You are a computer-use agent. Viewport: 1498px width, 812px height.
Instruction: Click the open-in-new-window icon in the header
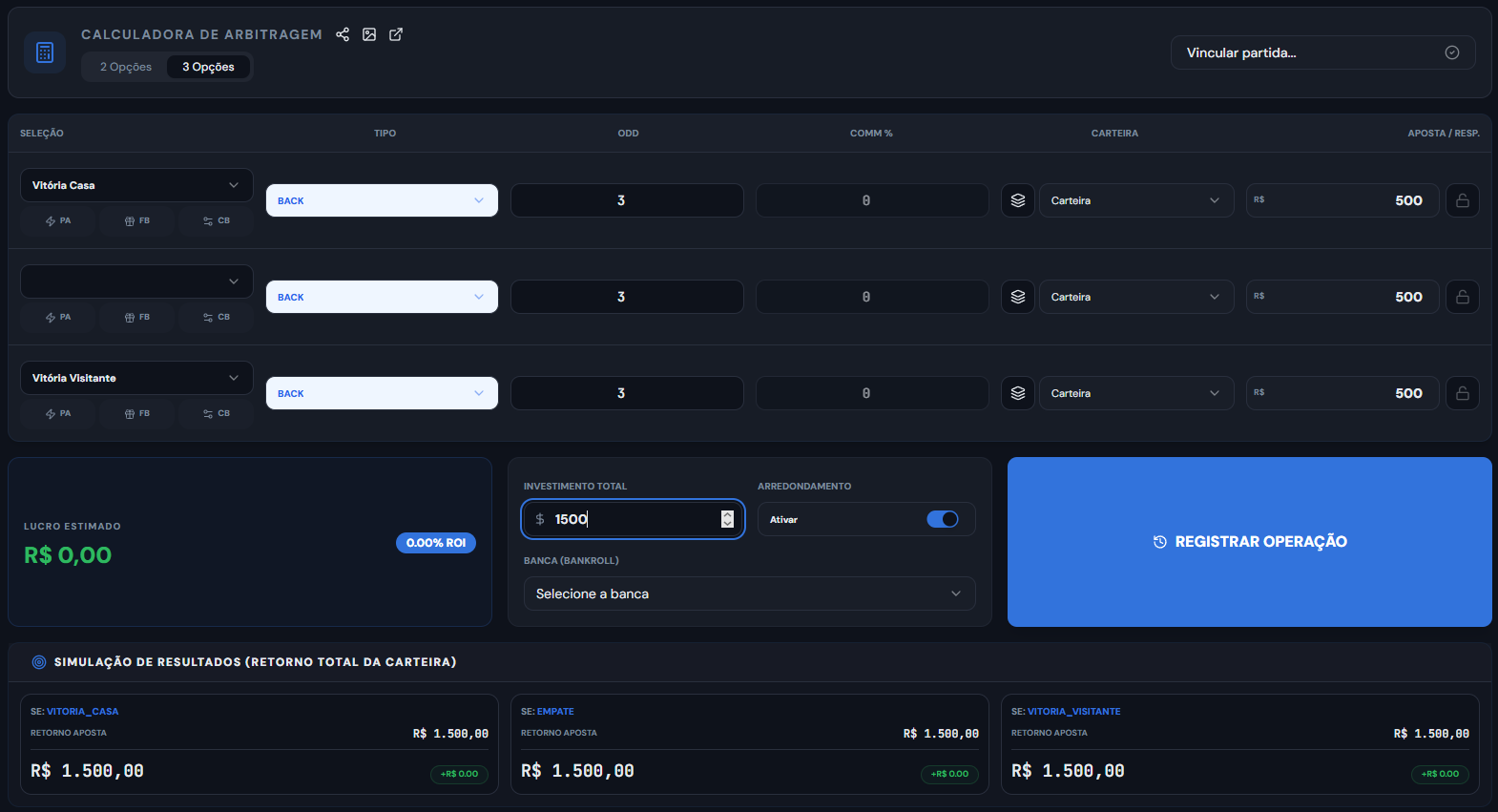396,34
